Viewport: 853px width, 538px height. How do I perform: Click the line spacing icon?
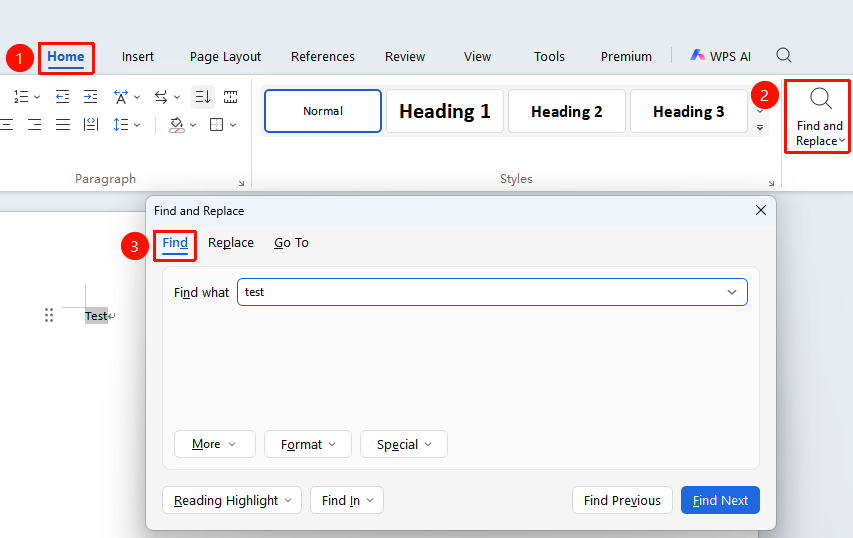coord(121,125)
